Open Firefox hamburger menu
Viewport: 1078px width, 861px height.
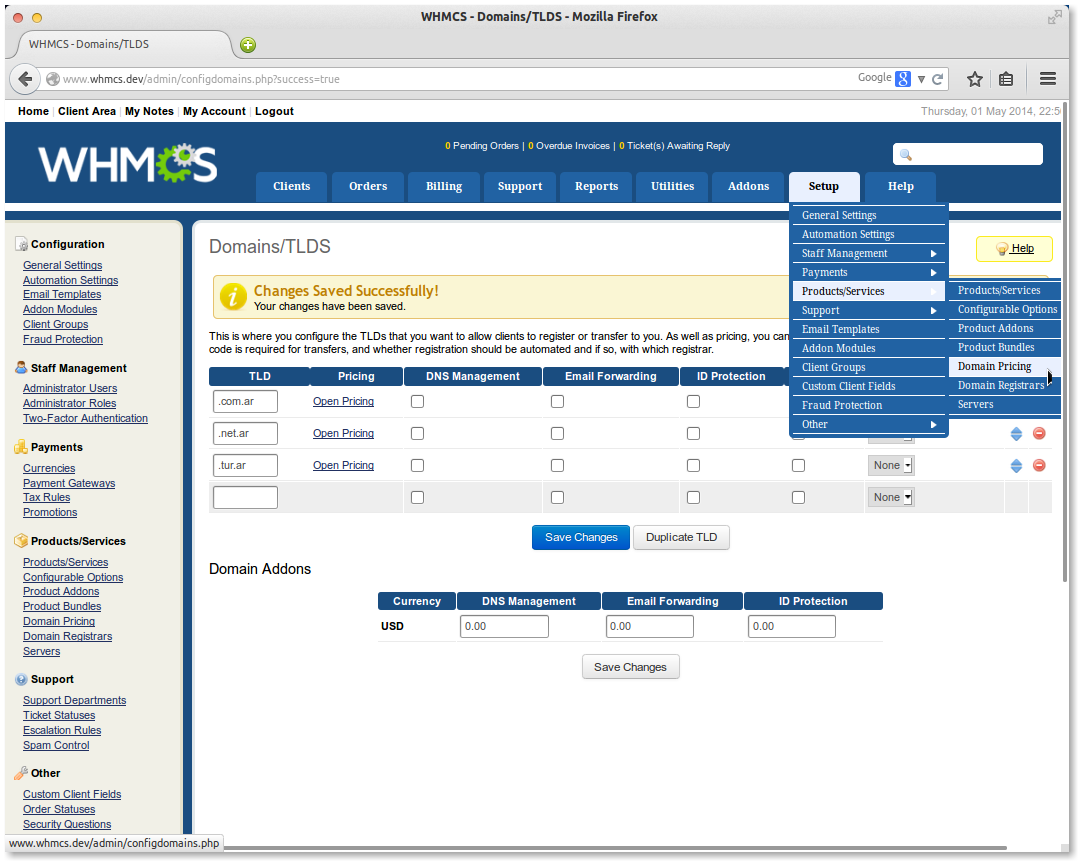(1048, 79)
